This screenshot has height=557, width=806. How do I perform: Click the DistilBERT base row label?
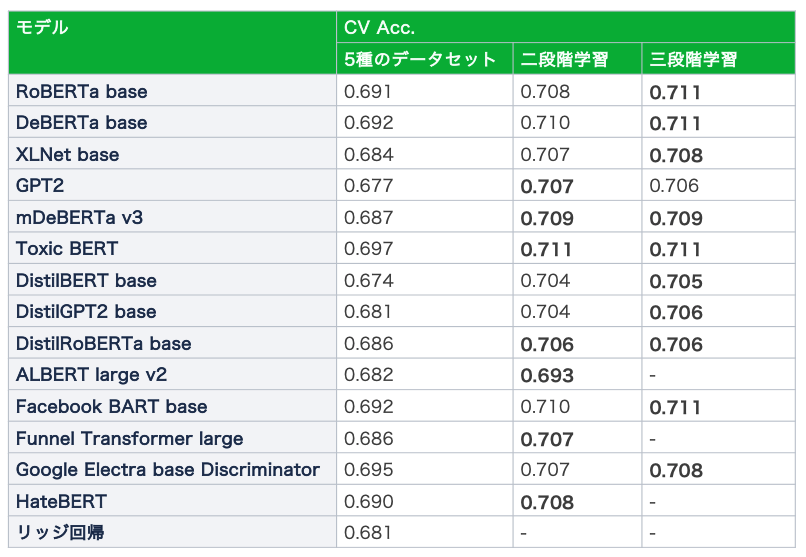pos(86,281)
